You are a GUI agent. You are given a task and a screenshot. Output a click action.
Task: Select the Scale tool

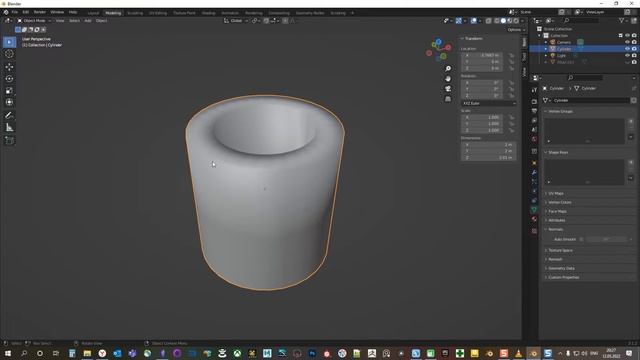coord(9,91)
